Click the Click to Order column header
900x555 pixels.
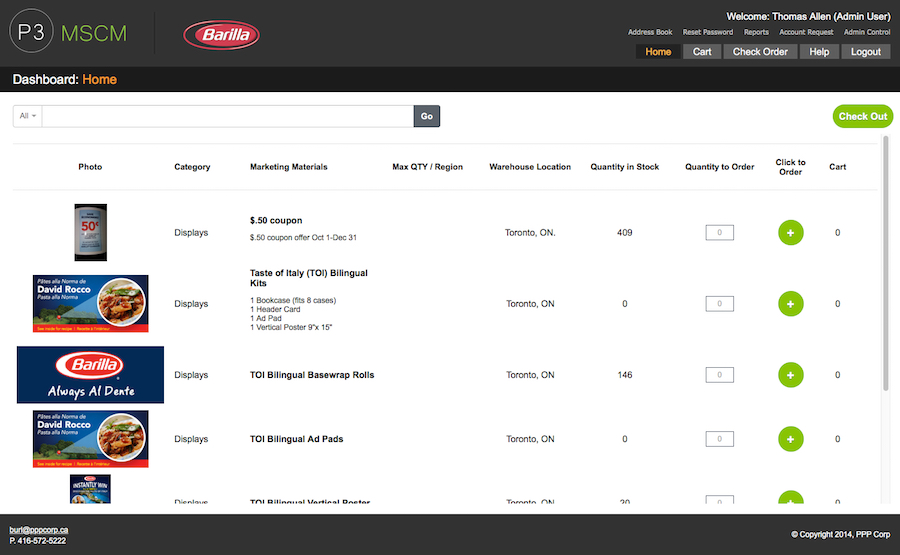pos(790,167)
